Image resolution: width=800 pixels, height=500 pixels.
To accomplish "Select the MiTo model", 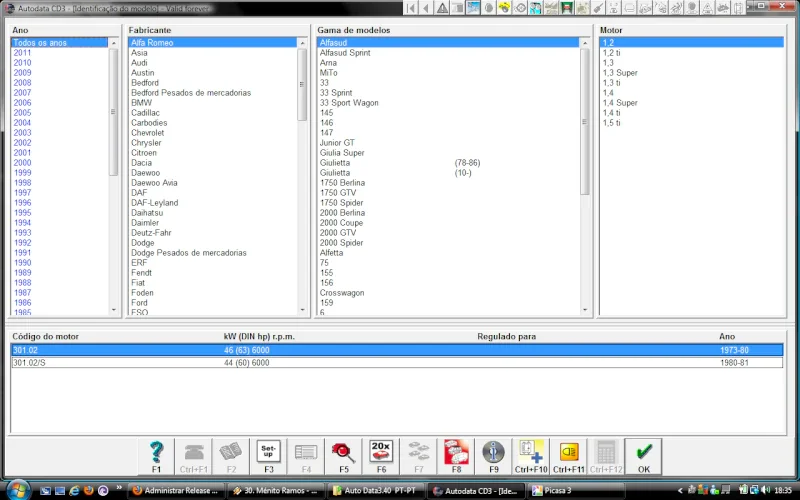I will tap(329, 72).
